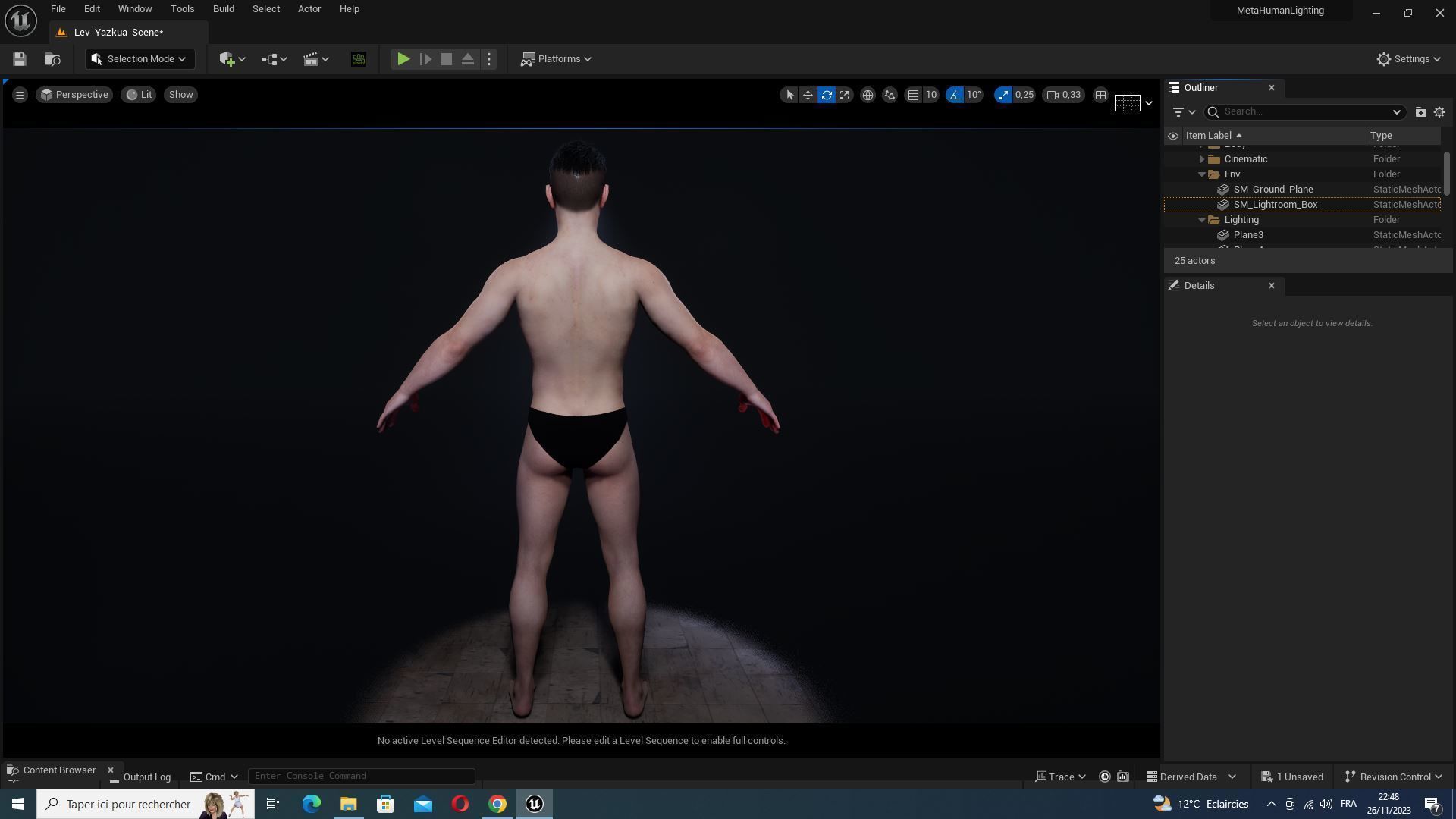Click the viewport layout grid icon
The image size is (1456, 819).
(x=1100, y=95)
